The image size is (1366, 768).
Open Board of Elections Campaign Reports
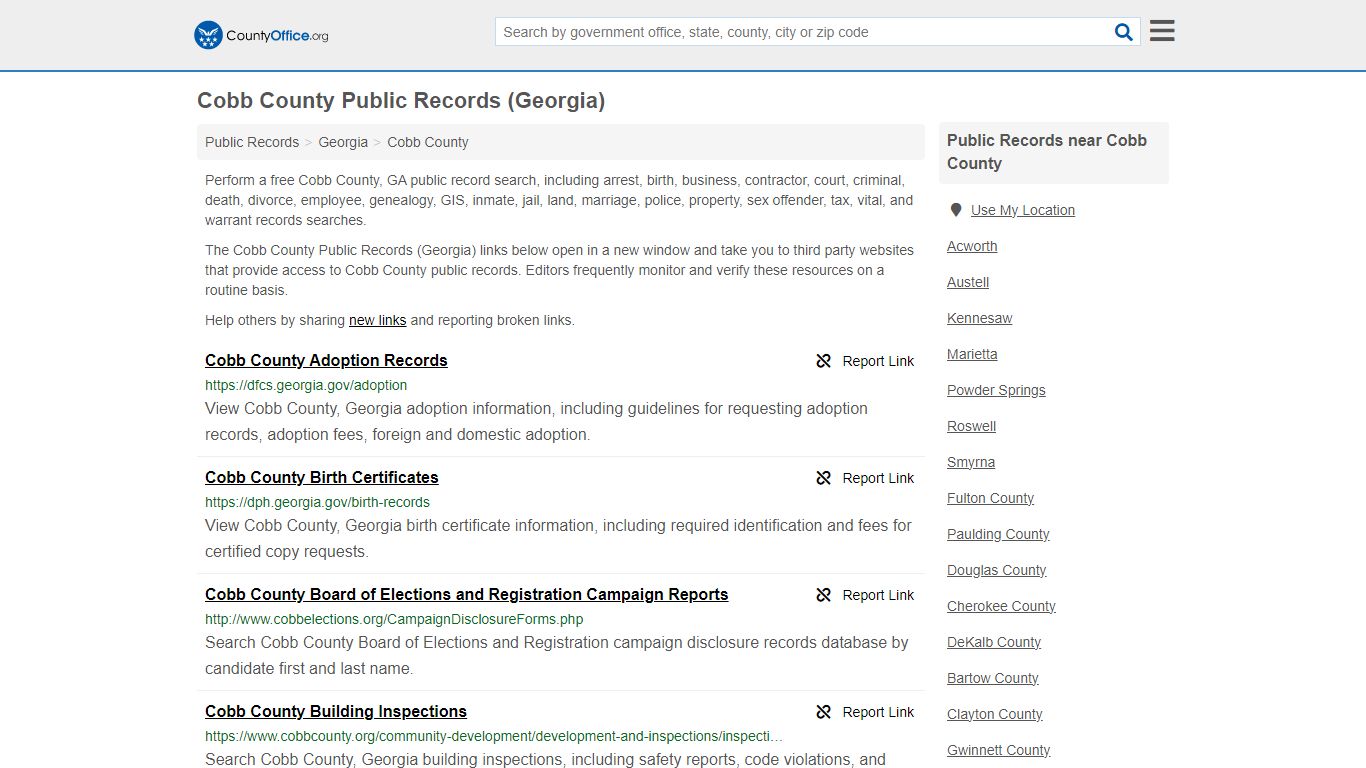467,594
